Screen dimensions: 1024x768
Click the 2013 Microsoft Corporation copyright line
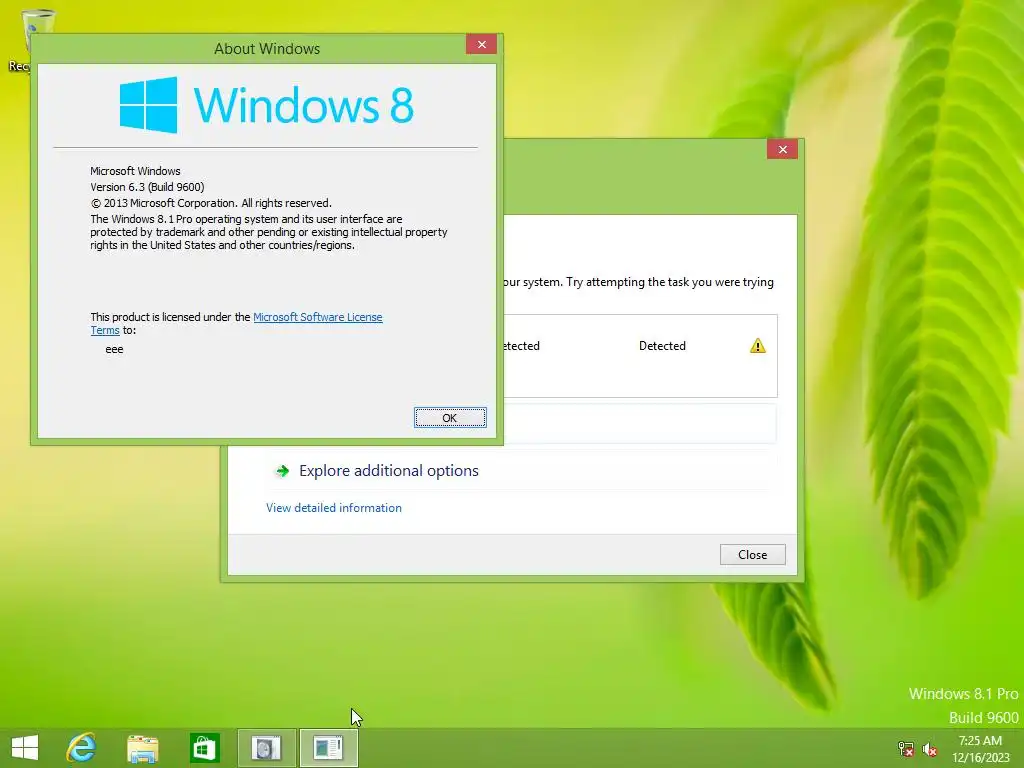pyautogui.click(x=211, y=203)
